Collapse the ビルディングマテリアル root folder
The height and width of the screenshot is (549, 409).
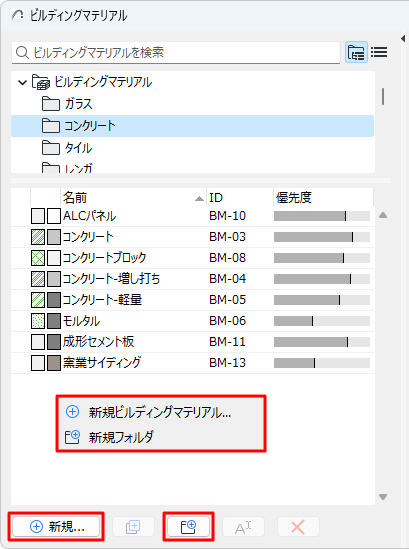pyautogui.click(x=22, y=83)
